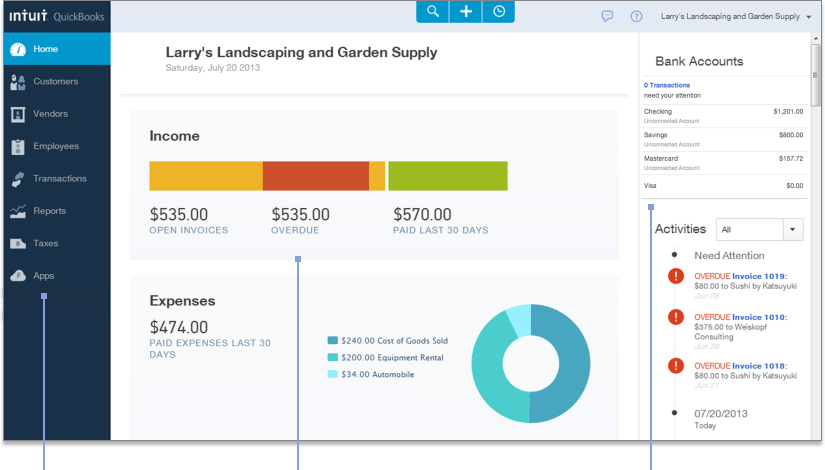
Task: Click the Bank Accounts heading
Action: point(699,62)
